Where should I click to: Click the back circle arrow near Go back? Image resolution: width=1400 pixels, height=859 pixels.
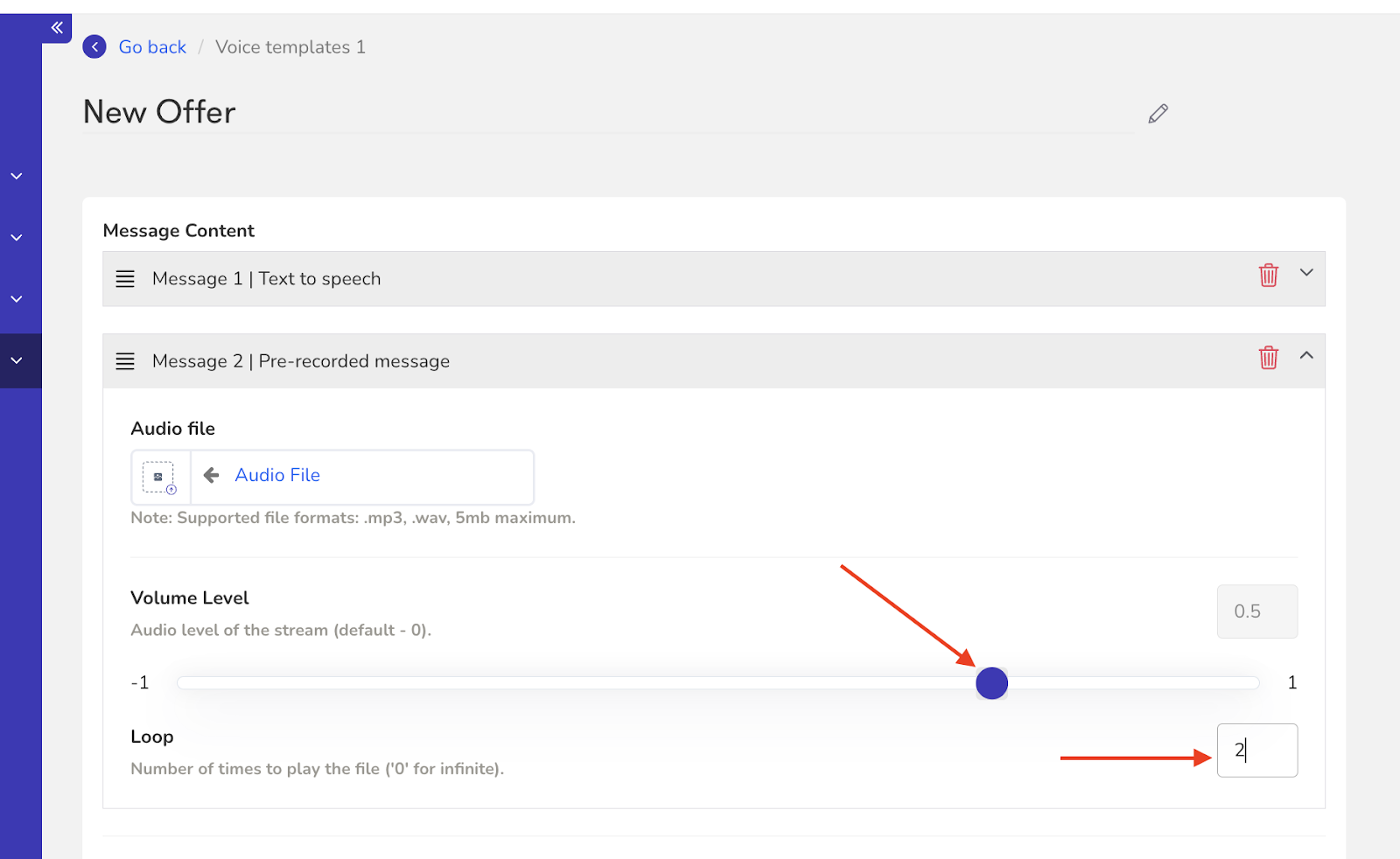[x=94, y=46]
